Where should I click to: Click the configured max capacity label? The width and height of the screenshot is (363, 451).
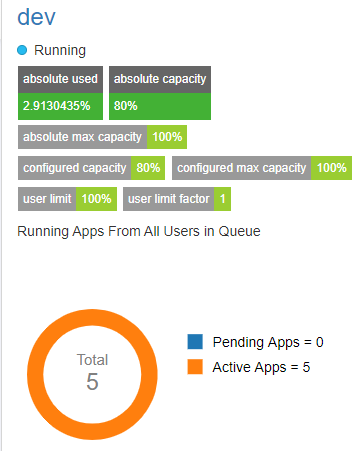[242, 168]
